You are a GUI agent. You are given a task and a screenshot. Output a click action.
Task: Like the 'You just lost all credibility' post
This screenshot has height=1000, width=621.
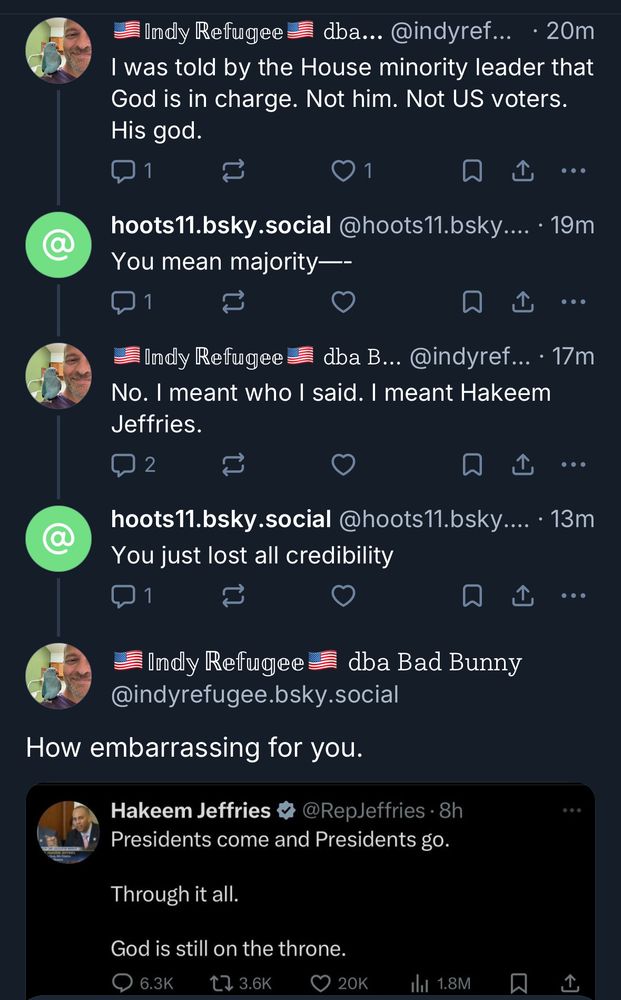[343, 597]
